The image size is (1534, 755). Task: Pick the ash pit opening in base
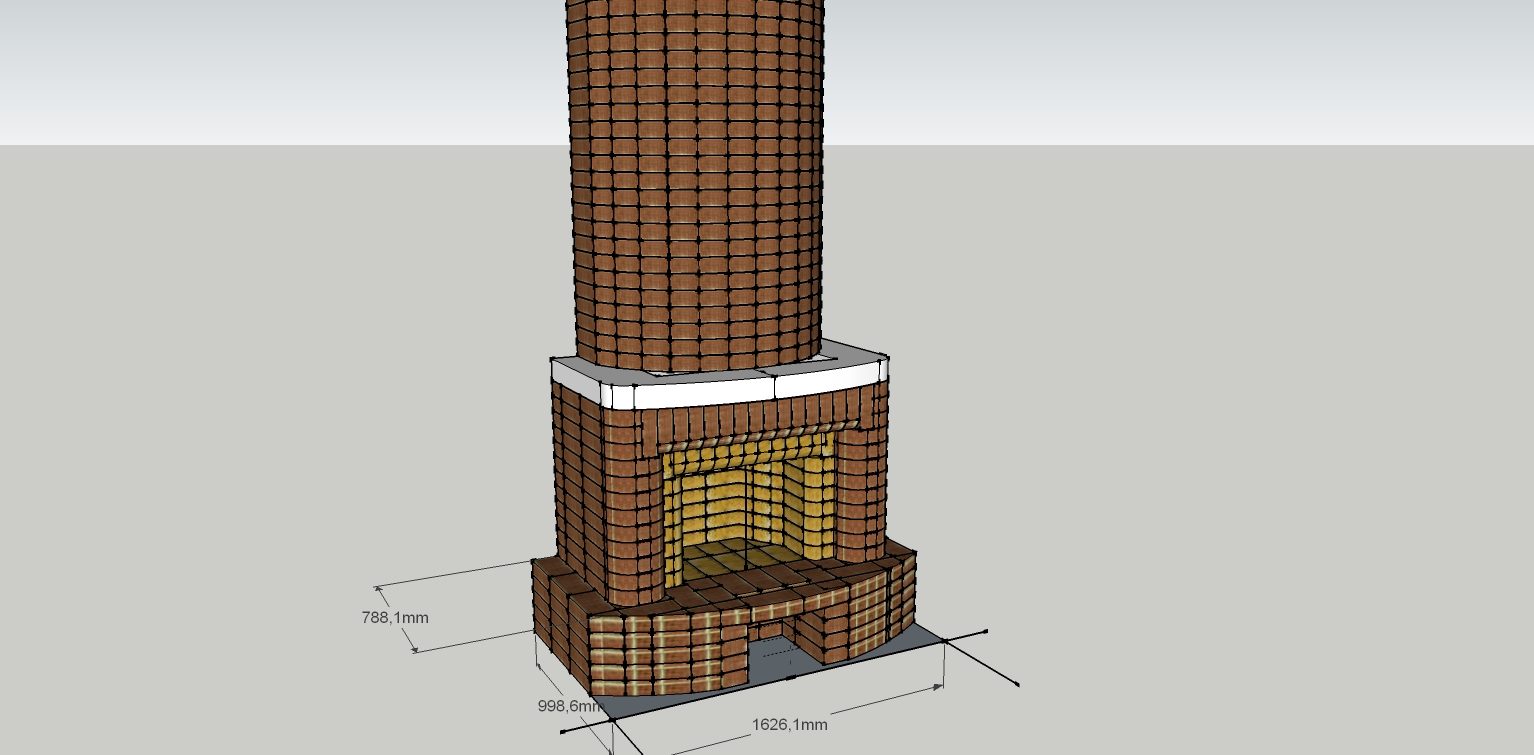pos(770,650)
